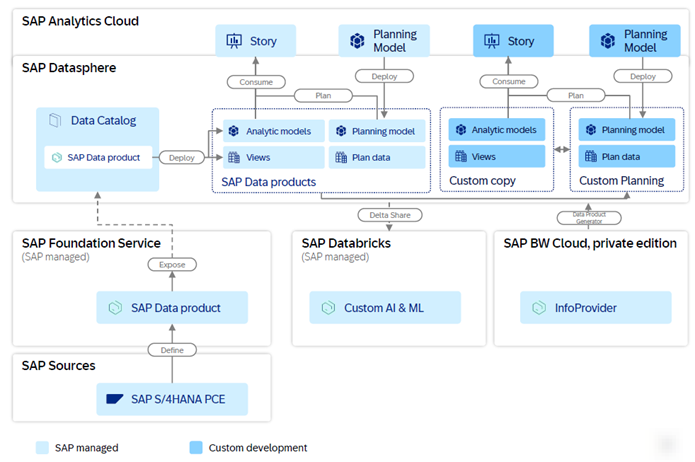Select SAP Data product box in Foundation Service
Screen dimensions: 695x462
tap(172, 308)
